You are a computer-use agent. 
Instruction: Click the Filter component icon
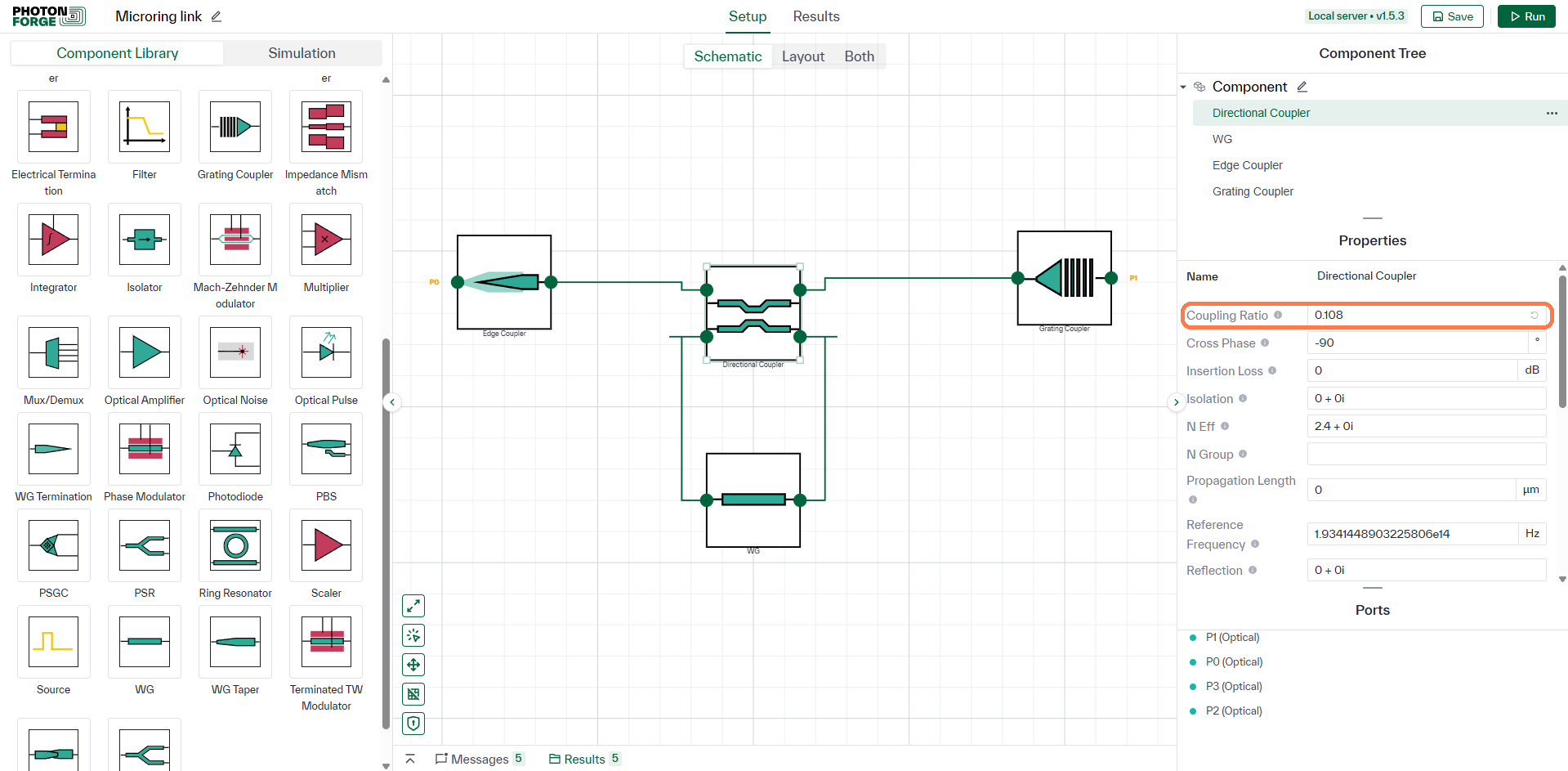(145, 127)
